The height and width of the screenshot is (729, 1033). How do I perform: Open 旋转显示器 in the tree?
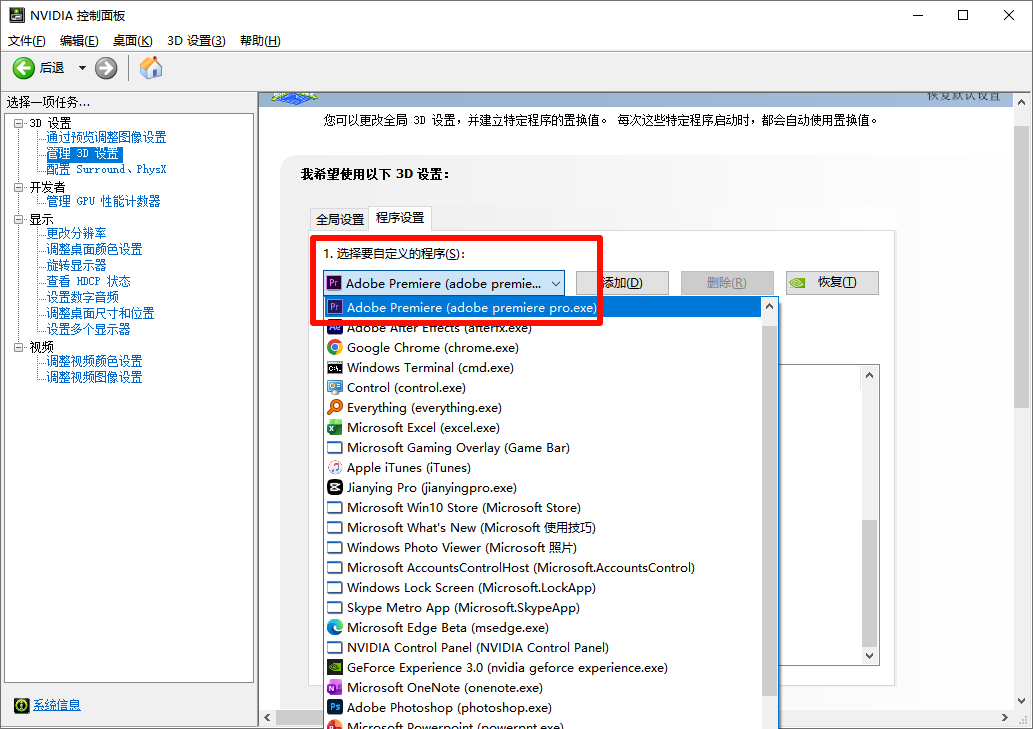(76, 265)
